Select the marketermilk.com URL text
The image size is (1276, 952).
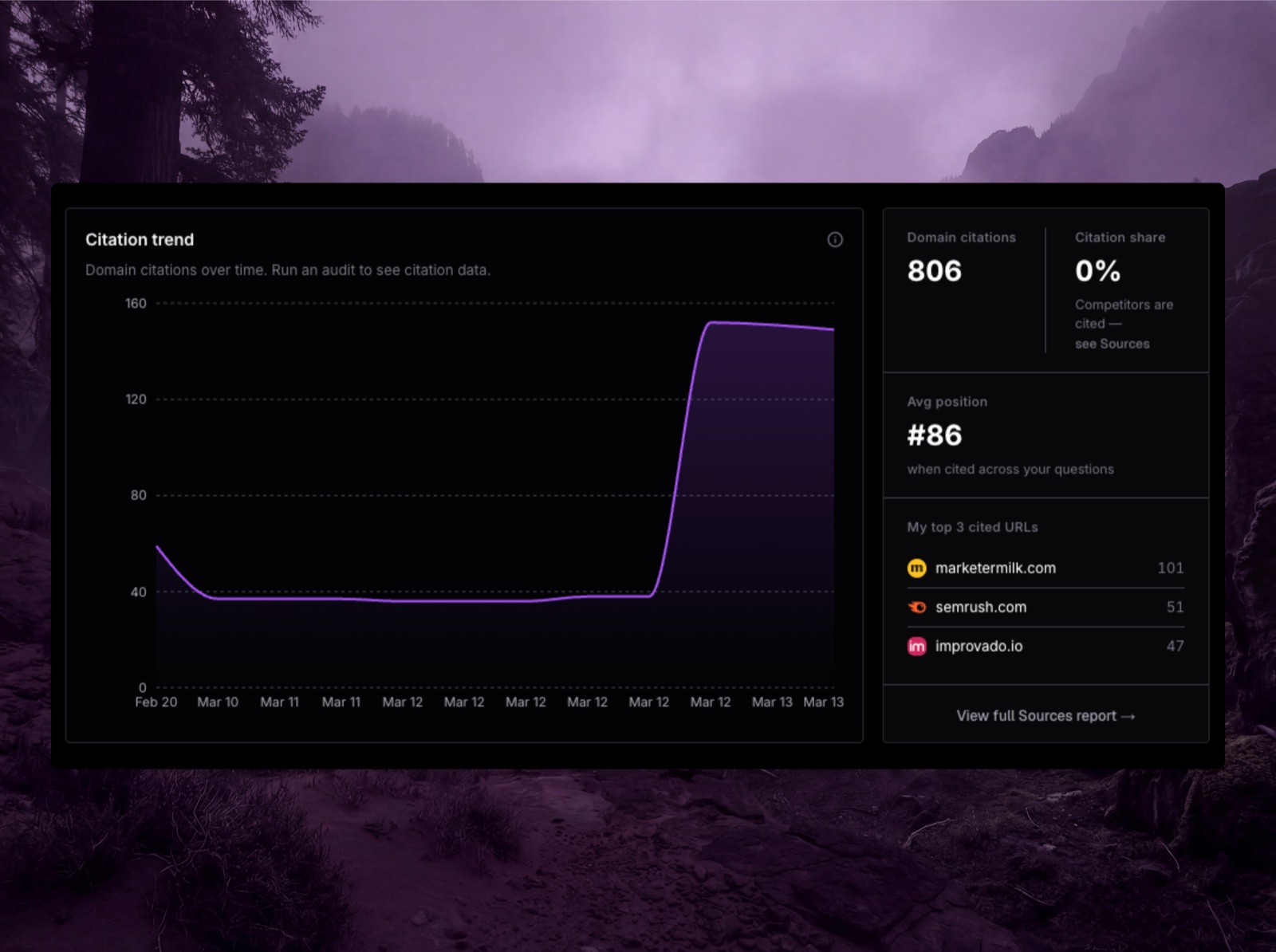pyautogui.click(x=994, y=568)
